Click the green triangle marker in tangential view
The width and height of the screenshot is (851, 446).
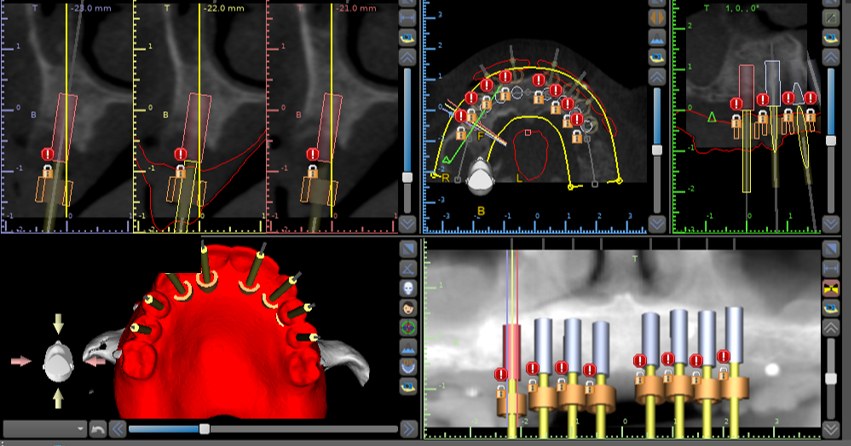pyautogui.click(x=712, y=116)
